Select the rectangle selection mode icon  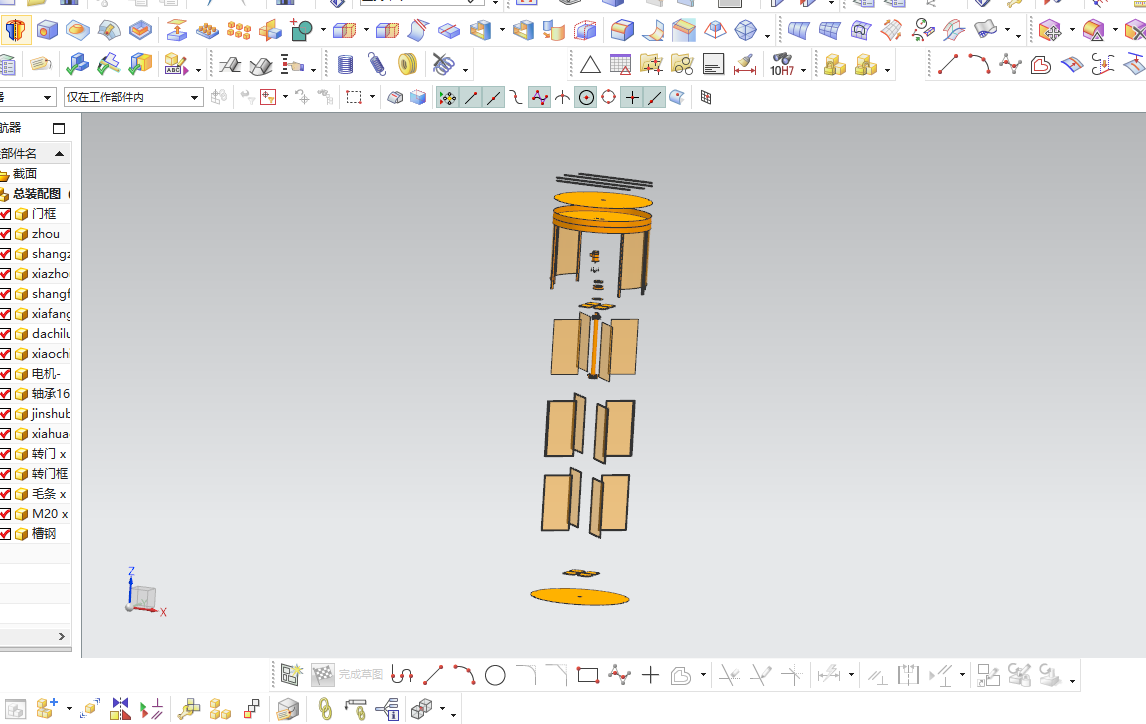354,97
